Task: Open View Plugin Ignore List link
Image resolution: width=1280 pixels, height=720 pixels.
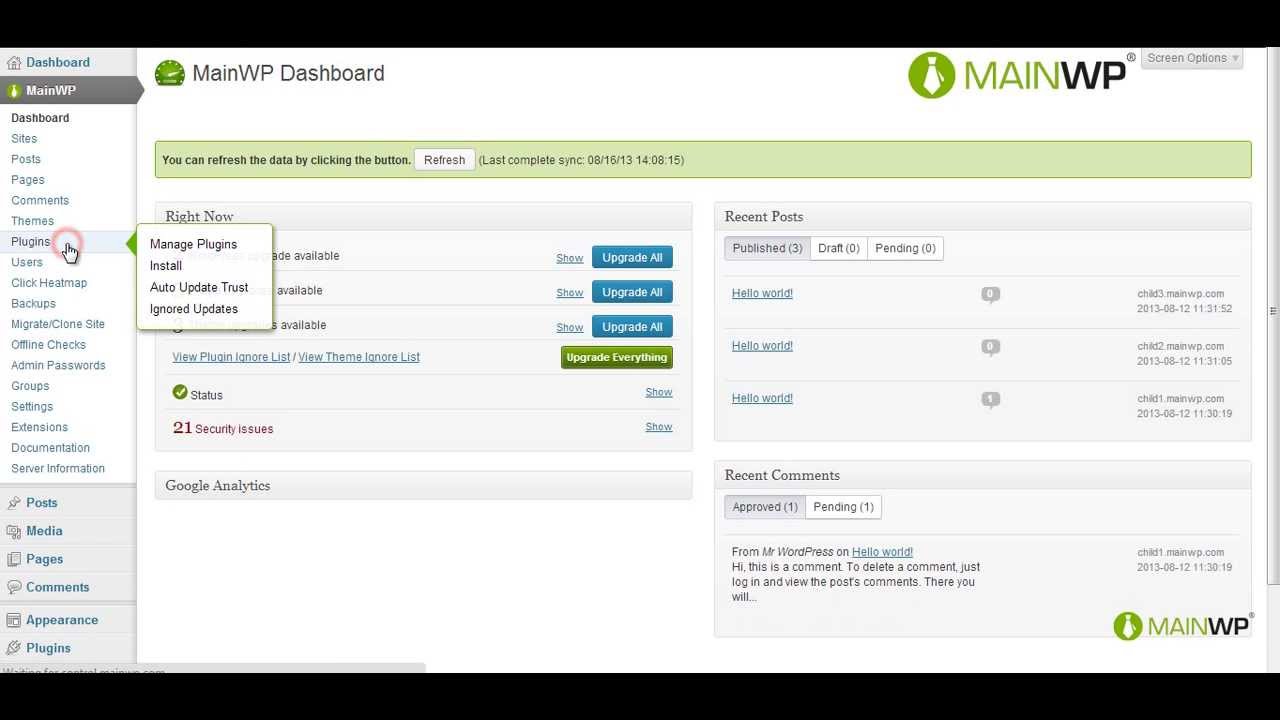Action: click(231, 357)
